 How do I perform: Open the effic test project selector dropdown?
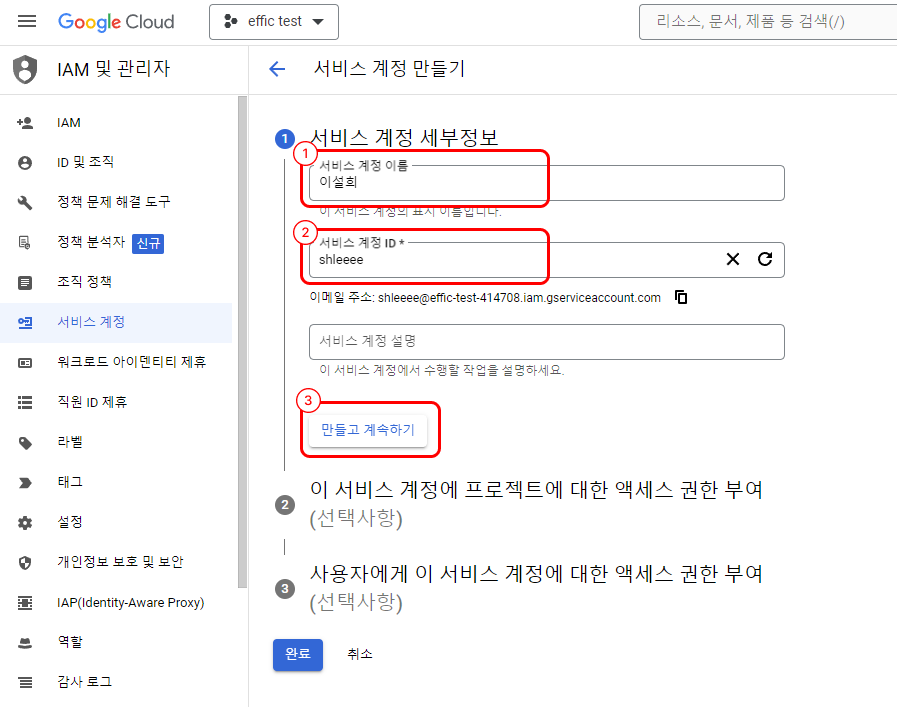tap(273, 21)
